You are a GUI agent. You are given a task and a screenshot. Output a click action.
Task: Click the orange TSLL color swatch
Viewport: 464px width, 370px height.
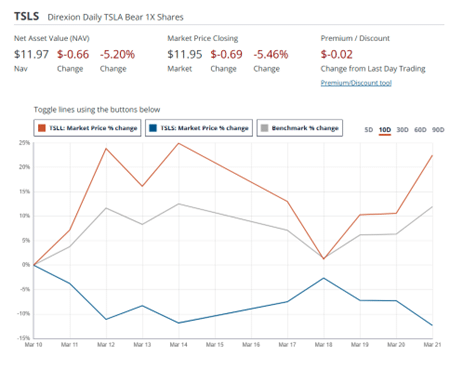click(42, 128)
